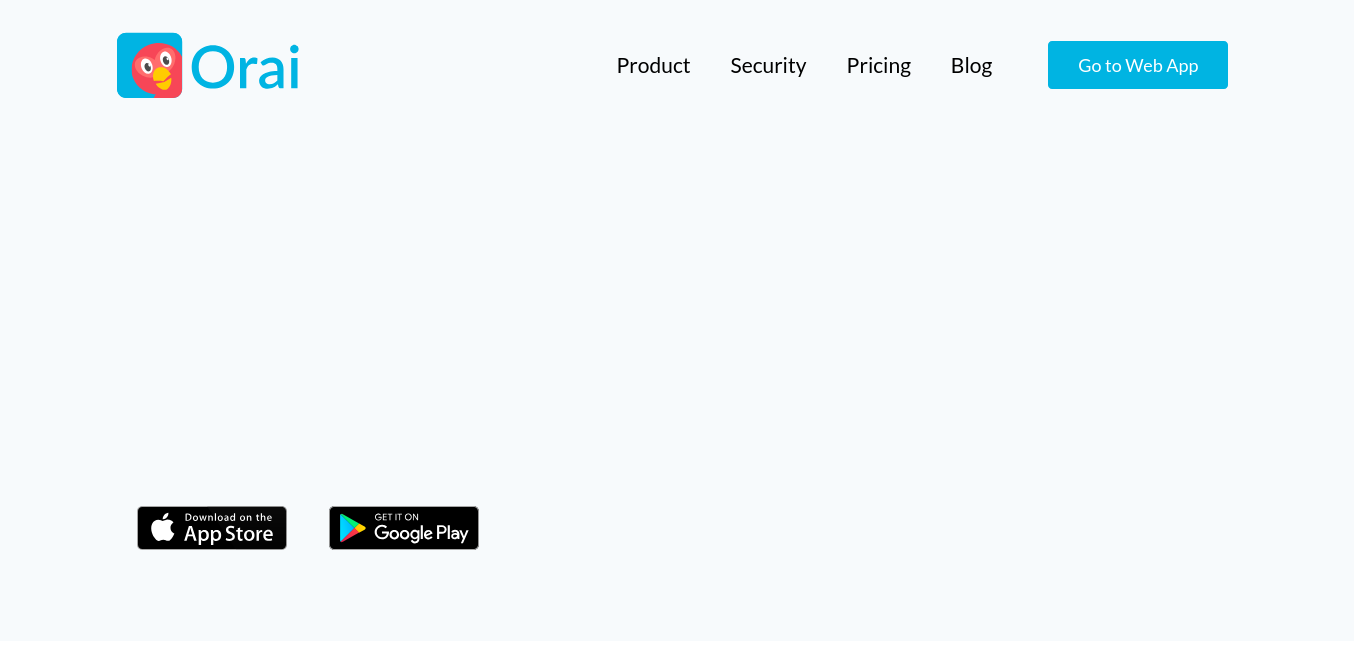Viewport: 1366px width, 651px height.
Task: Click the 'Google Play' text in the black badge
Action: point(421,533)
